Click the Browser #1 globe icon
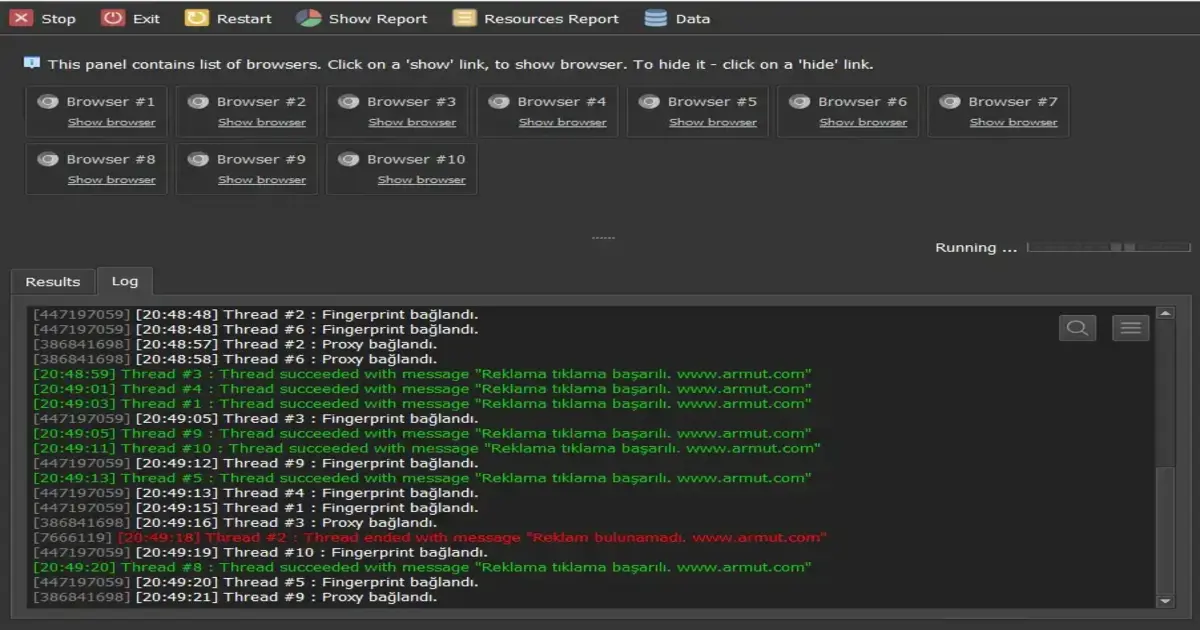 [47, 101]
